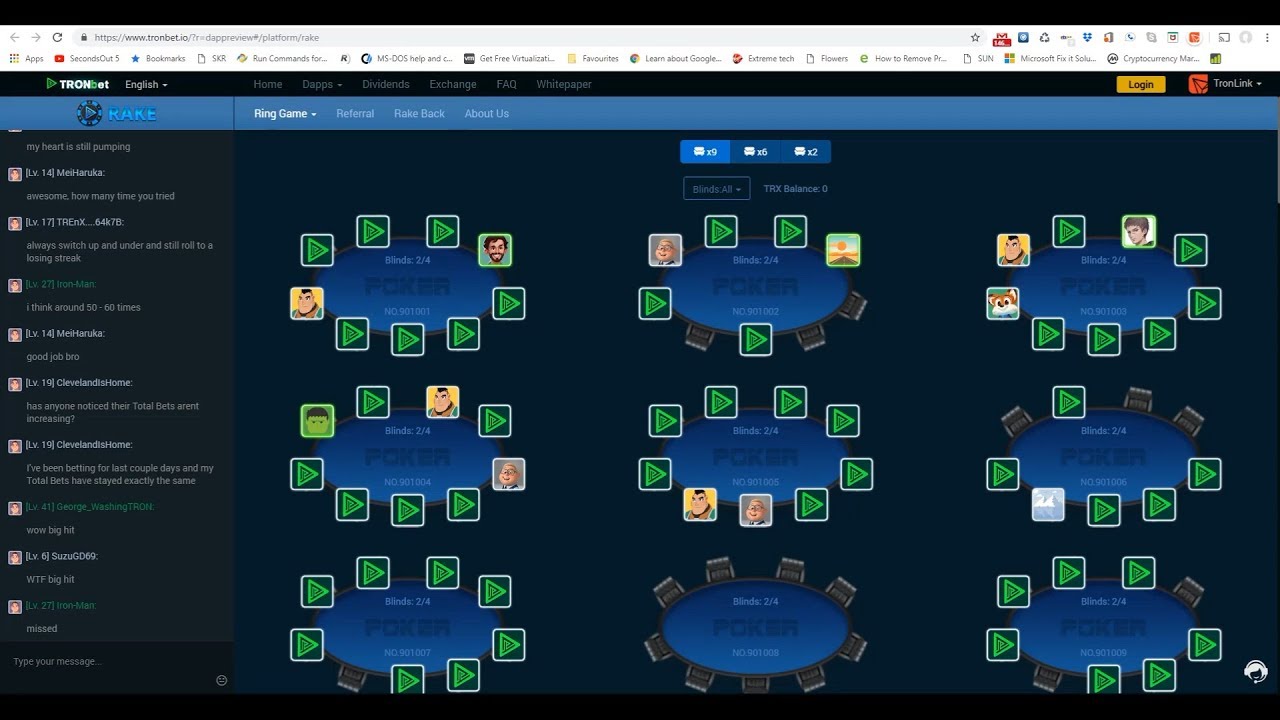
Task: Switch to 6-seat tables (x6)
Action: tap(755, 152)
